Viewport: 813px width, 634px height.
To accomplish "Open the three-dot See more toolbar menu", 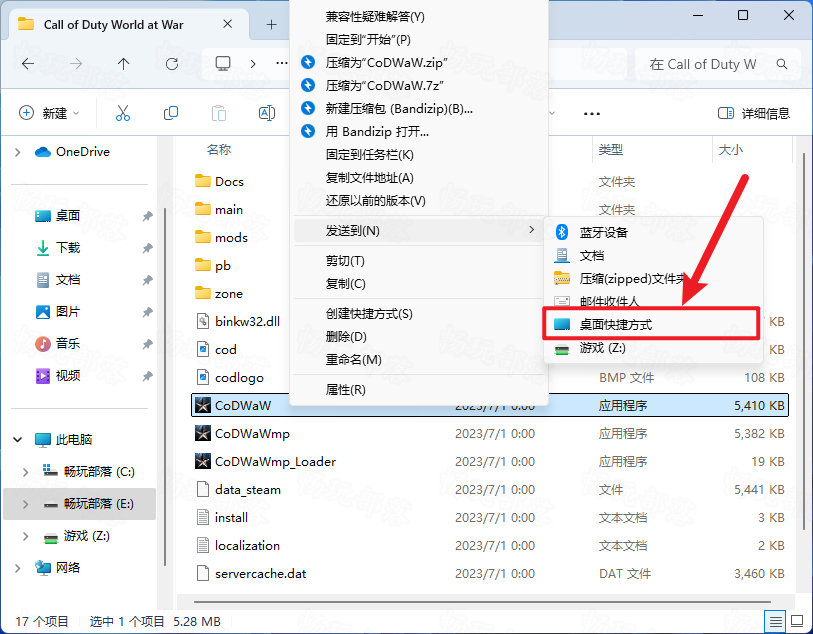I will point(592,114).
